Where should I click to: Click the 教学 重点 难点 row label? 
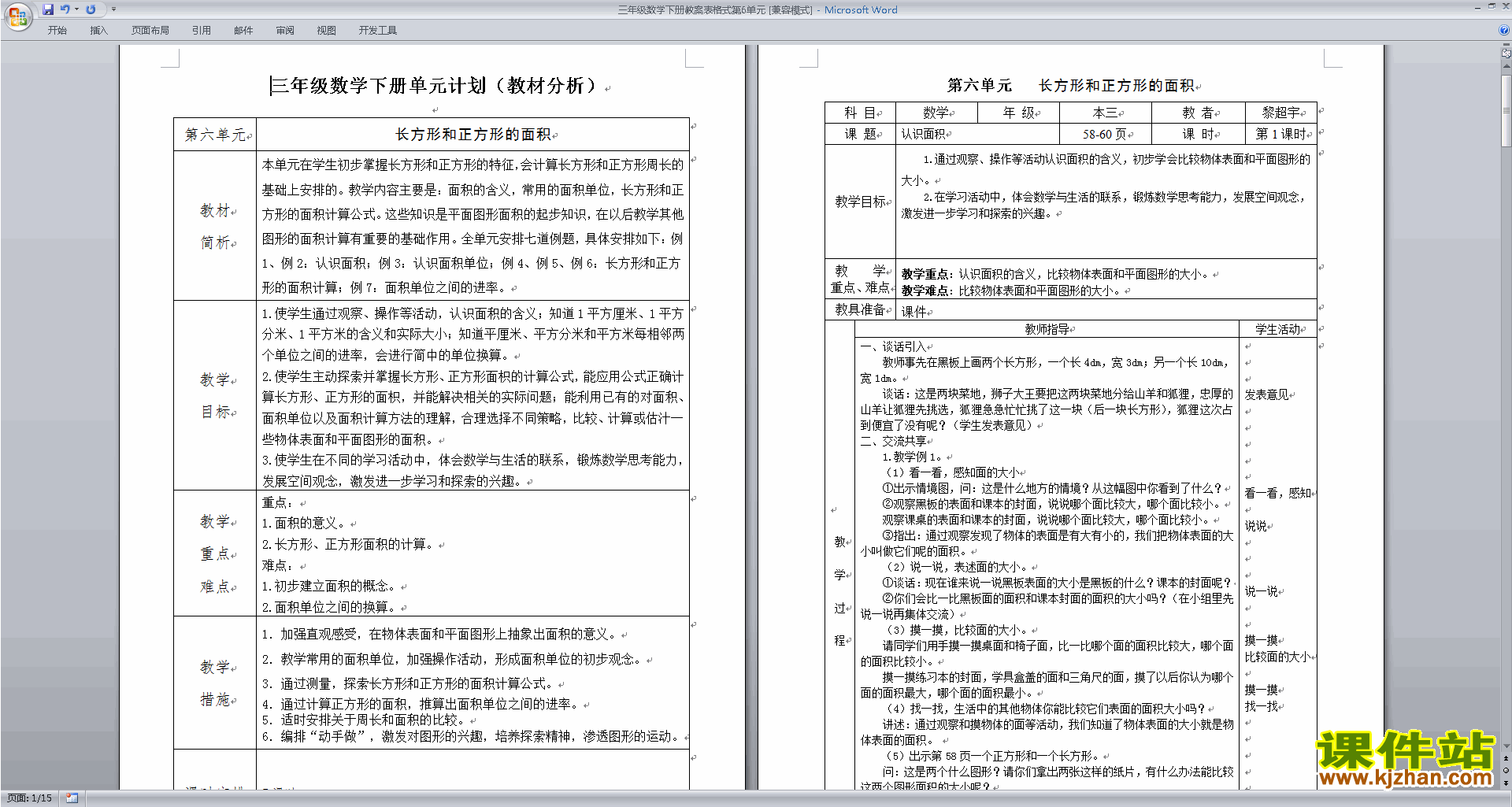click(215, 553)
